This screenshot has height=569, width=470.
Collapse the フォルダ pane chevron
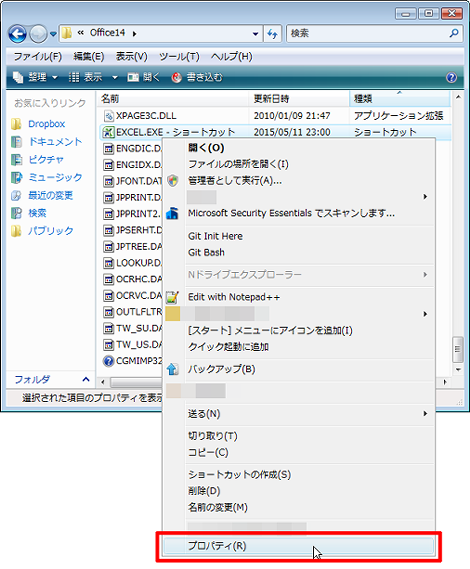[x=86, y=380]
